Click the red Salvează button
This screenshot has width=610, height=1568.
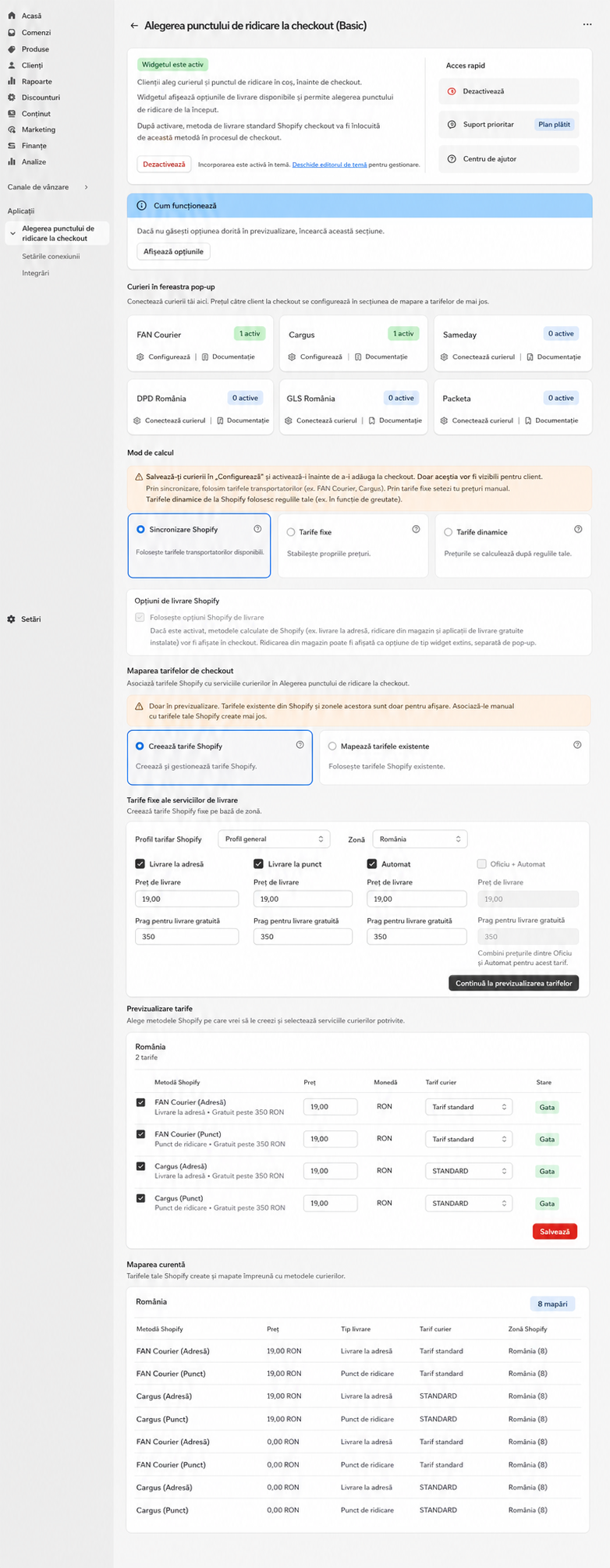pos(555,1232)
